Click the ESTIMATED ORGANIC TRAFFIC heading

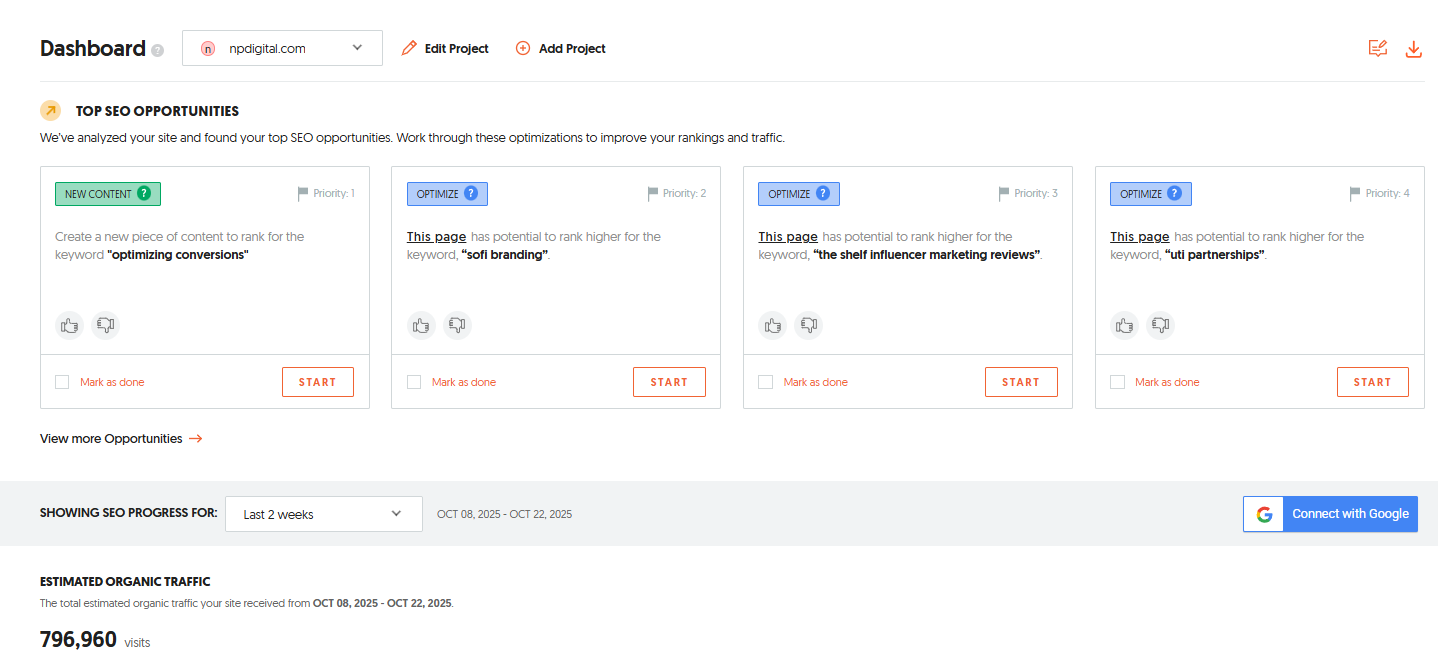pos(125,581)
